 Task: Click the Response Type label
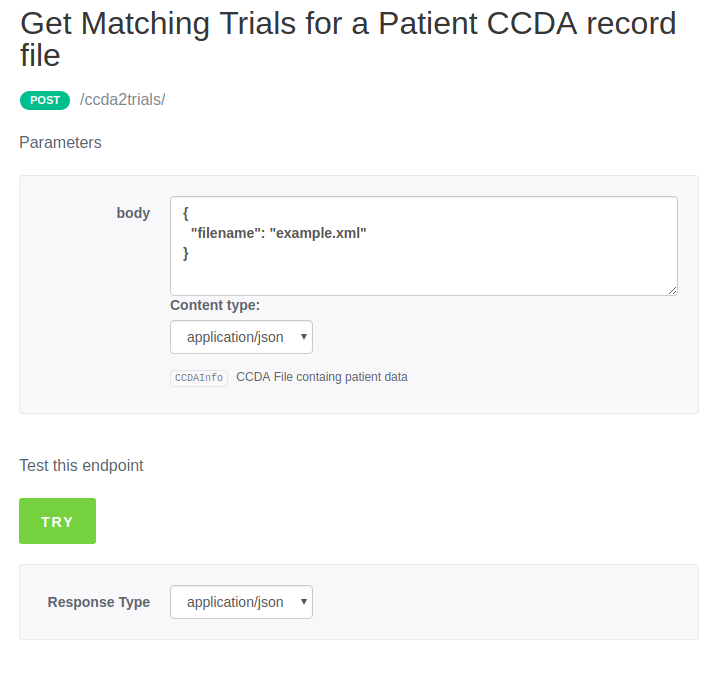(99, 602)
